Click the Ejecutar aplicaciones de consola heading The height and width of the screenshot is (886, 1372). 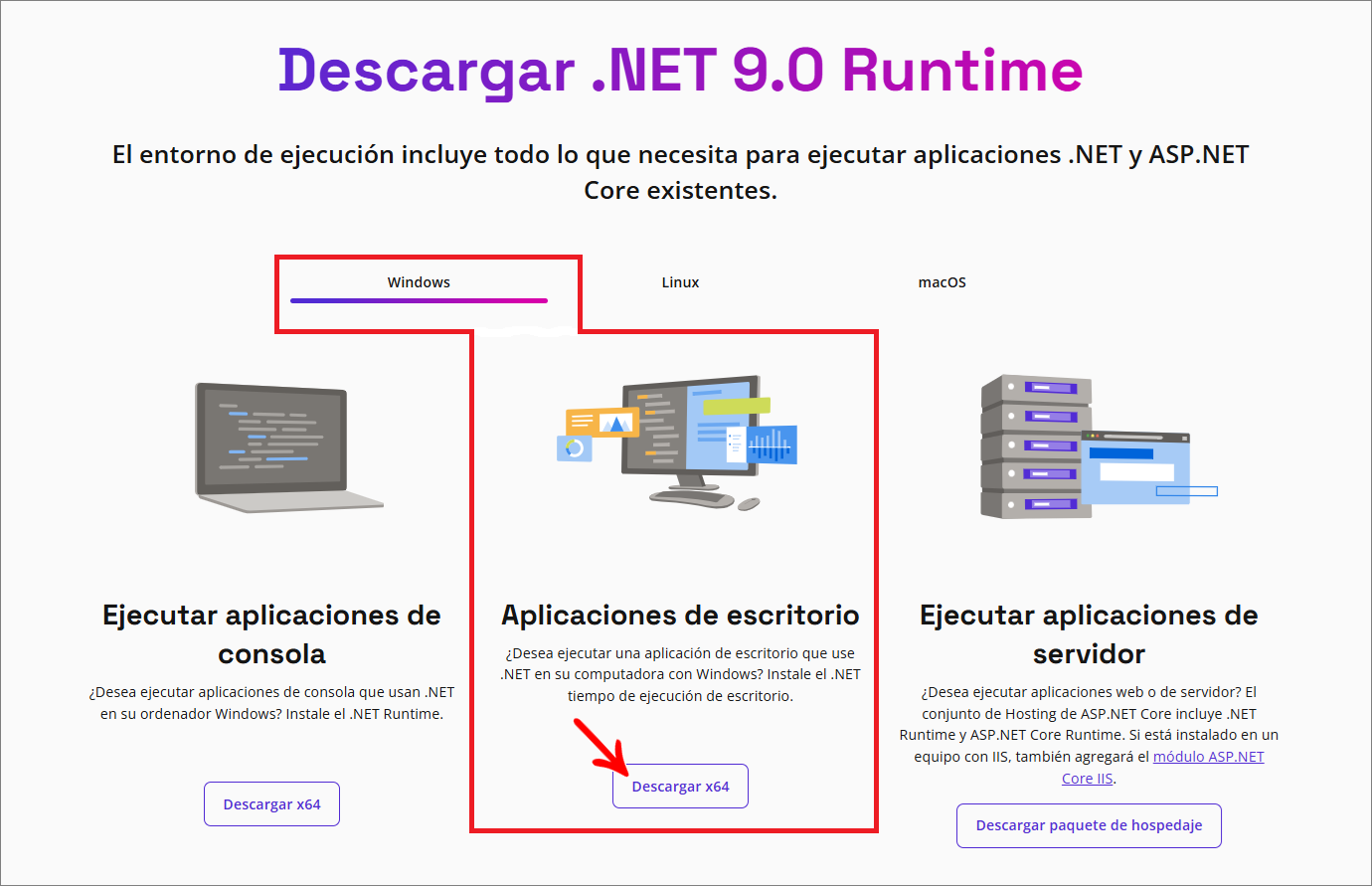271,634
